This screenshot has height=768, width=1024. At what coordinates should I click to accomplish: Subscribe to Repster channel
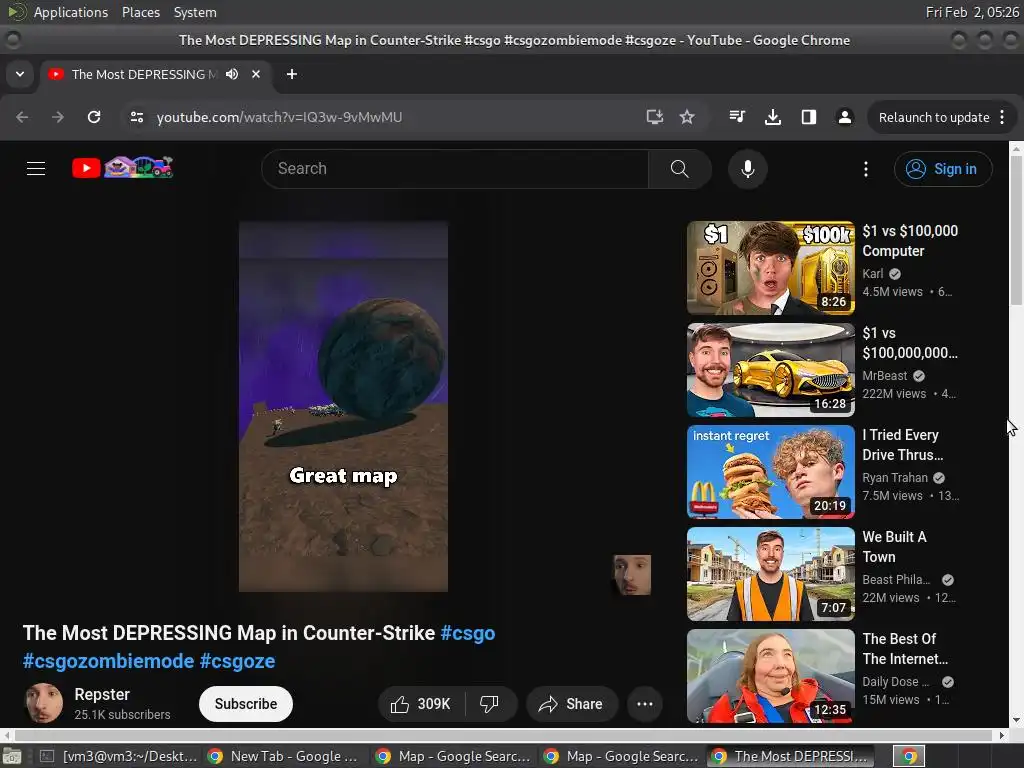pos(246,704)
